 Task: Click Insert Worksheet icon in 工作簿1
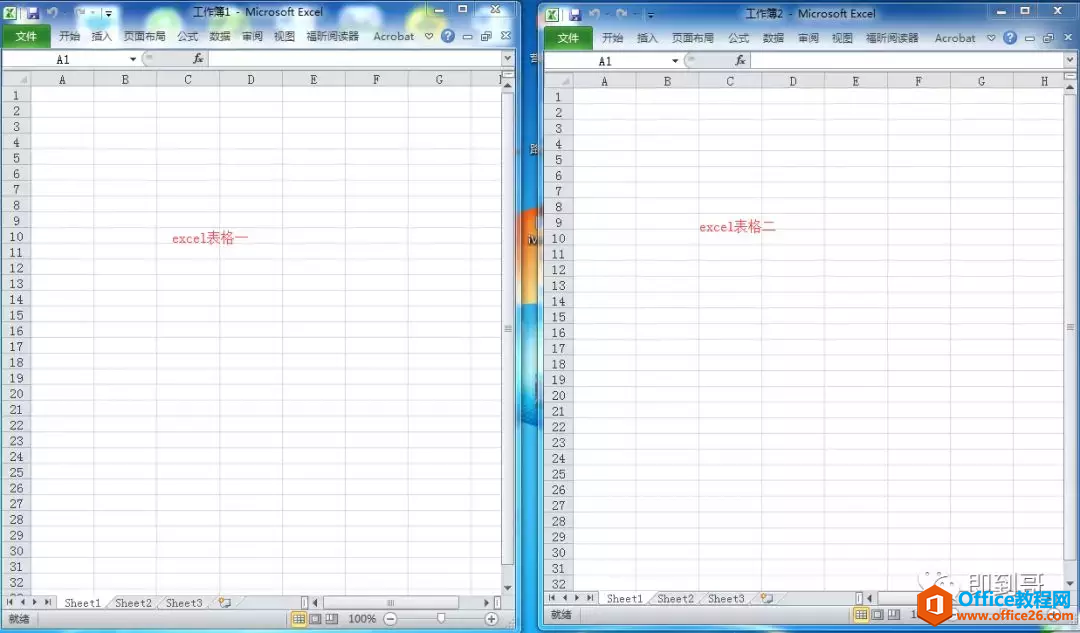(225, 603)
